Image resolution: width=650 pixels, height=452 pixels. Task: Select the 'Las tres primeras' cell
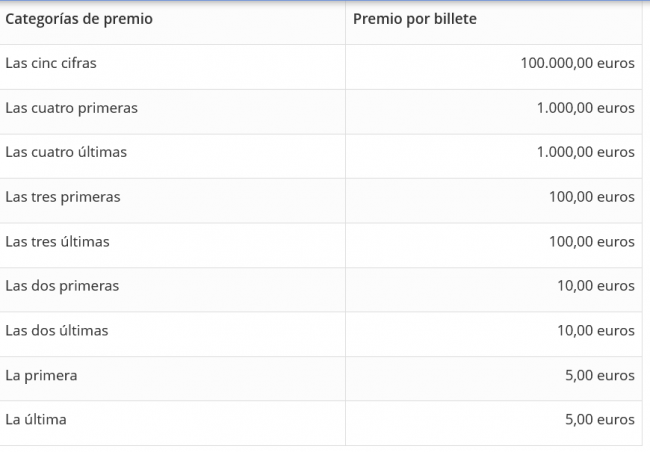click(62, 197)
